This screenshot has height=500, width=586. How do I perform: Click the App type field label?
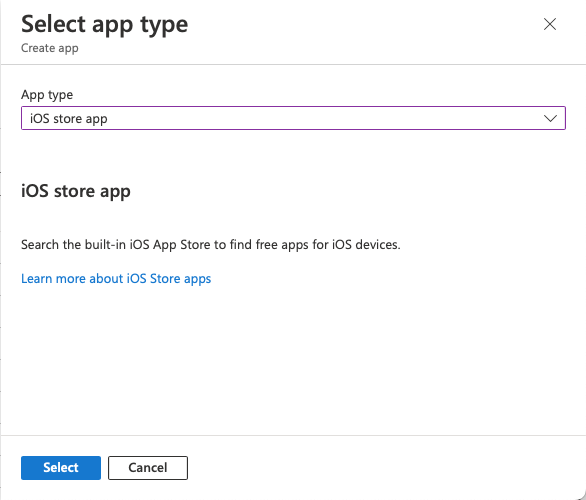47,95
